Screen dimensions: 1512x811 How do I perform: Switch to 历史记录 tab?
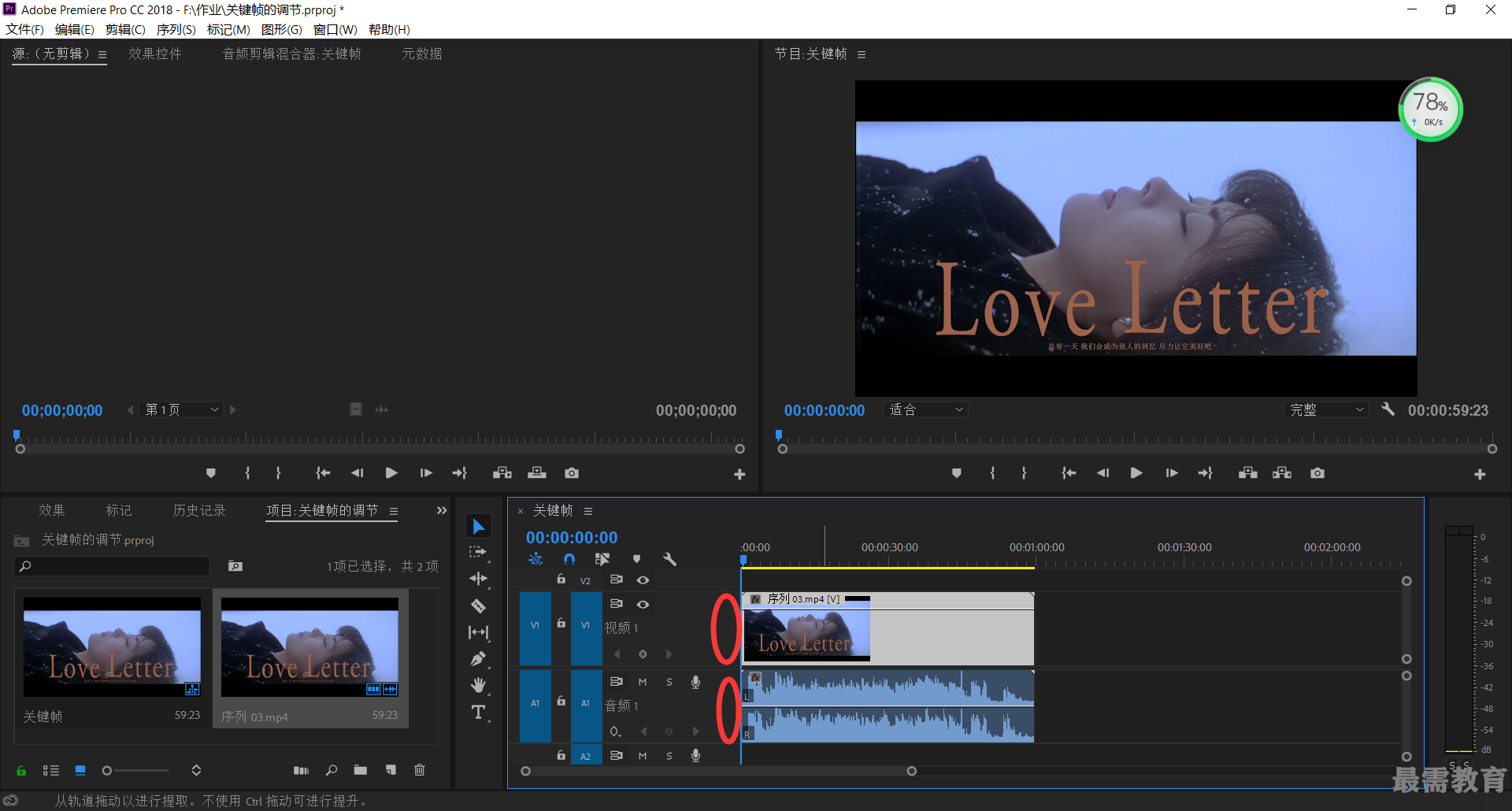coord(199,510)
